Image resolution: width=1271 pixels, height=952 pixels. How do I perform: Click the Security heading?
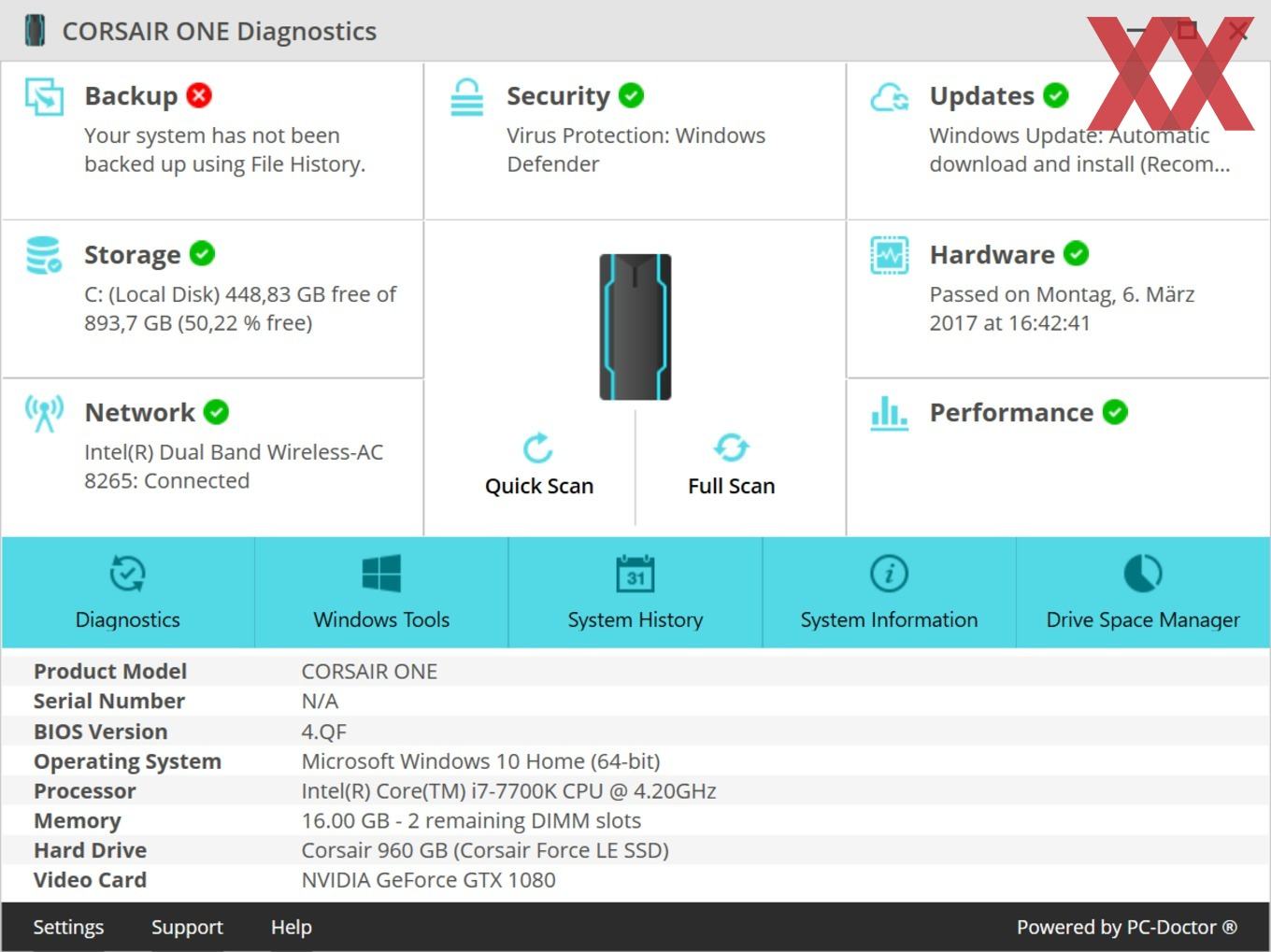pos(558,95)
